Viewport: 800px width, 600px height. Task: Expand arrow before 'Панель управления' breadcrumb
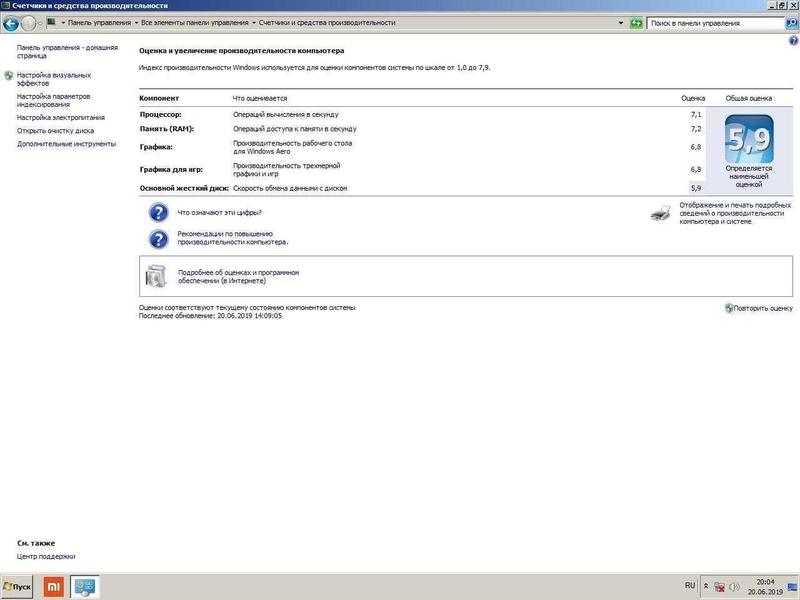click(63, 23)
